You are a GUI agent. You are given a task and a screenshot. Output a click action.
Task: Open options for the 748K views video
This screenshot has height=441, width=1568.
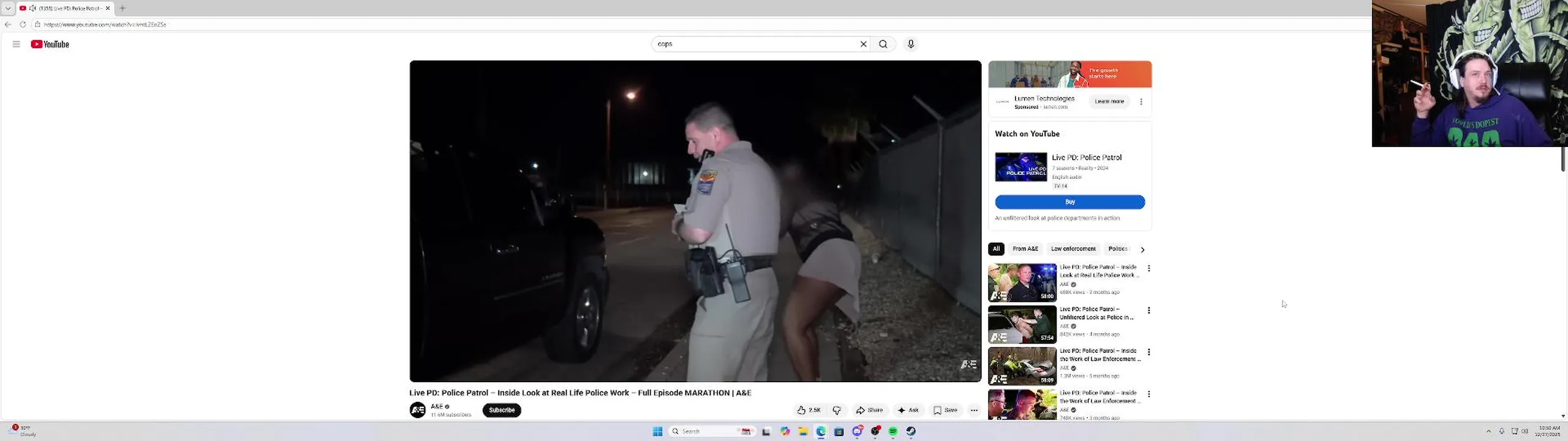tap(1149, 394)
